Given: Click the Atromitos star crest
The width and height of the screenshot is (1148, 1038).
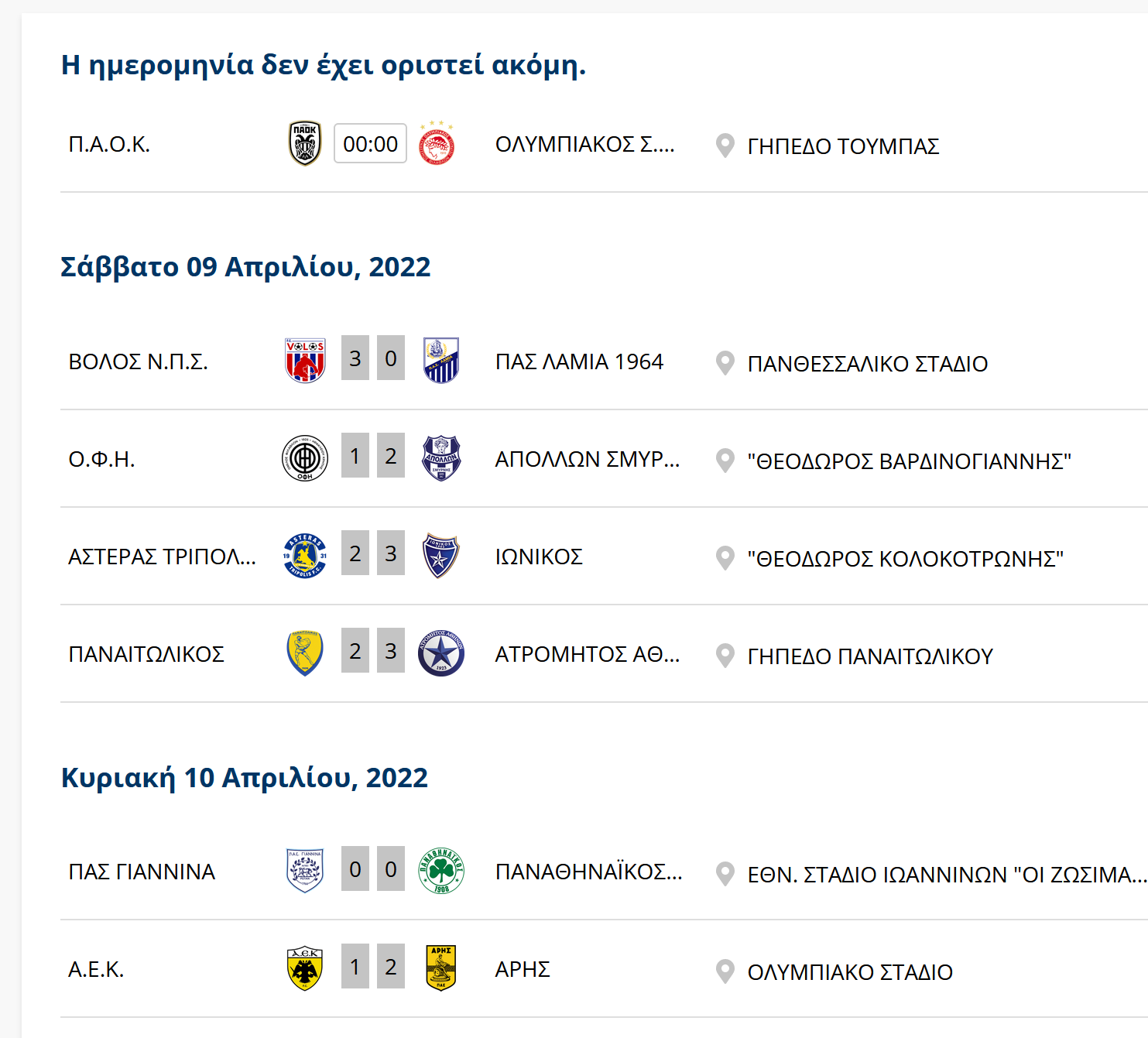Looking at the screenshot, I should (x=440, y=653).
